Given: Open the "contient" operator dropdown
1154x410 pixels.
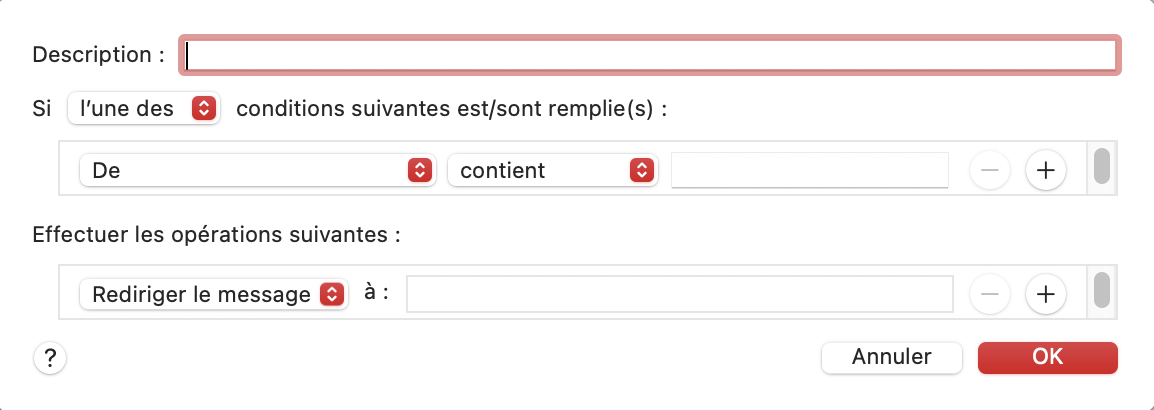Looking at the screenshot, I should (x=551, y=170).
